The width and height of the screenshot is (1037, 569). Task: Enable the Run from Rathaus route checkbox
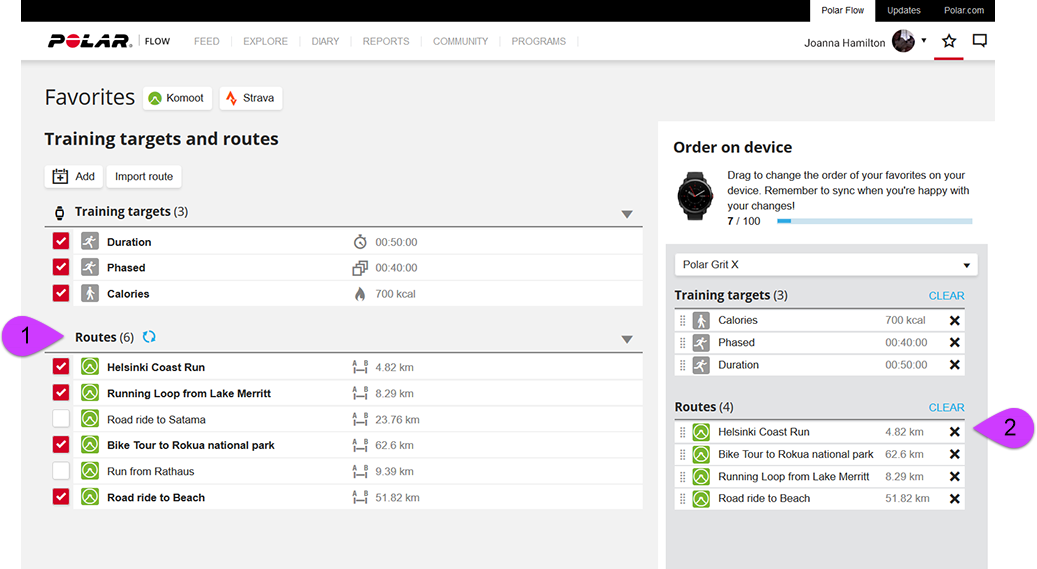[61, 471]
